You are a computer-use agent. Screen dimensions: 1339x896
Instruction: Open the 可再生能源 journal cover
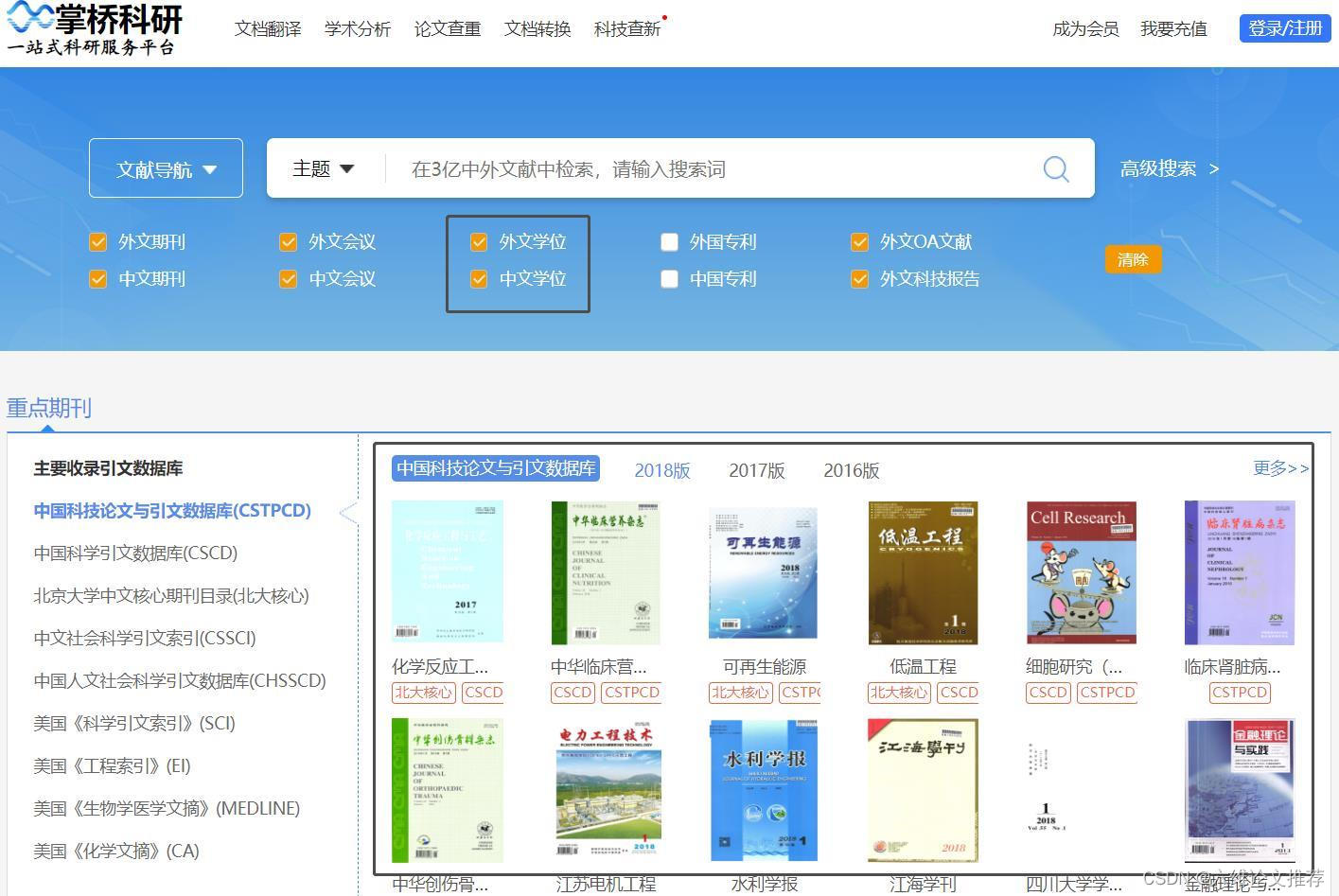tap(764, 572)
